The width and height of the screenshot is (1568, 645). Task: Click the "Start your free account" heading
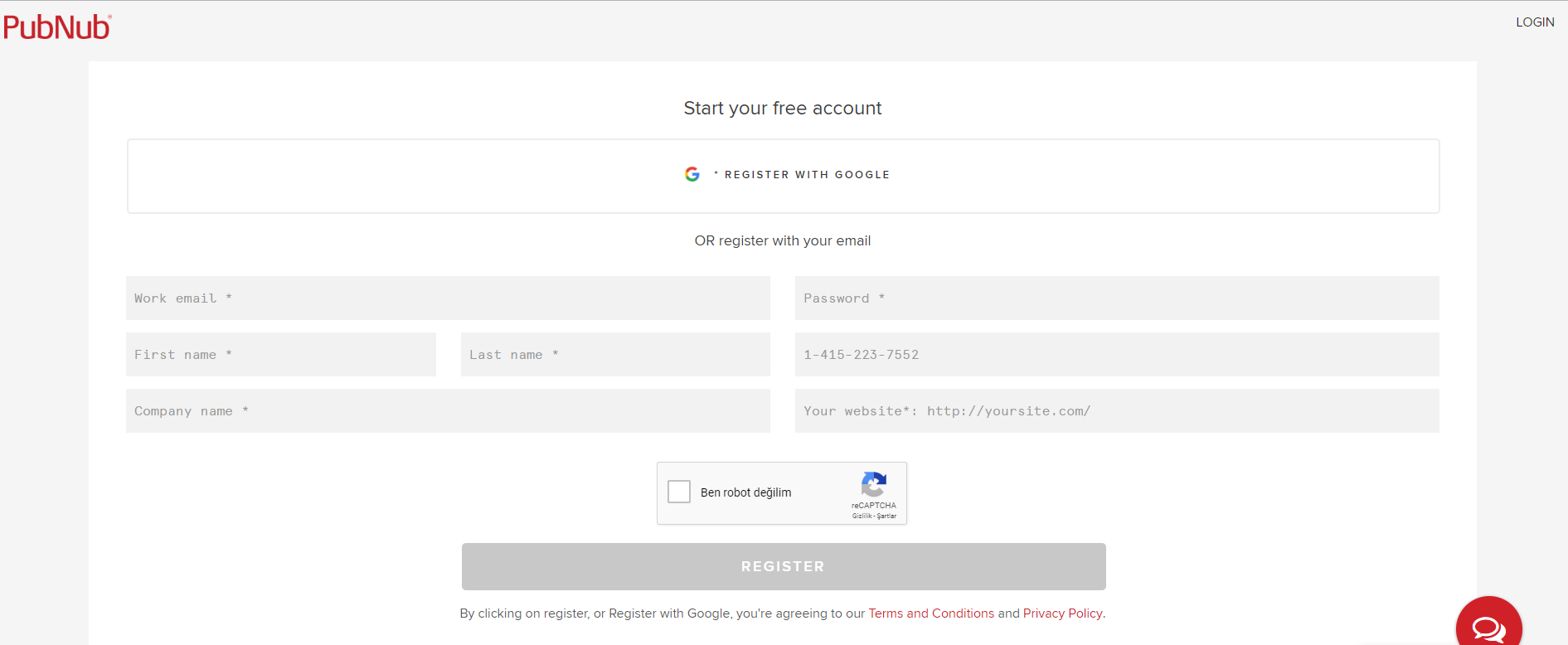pos(783,109)
